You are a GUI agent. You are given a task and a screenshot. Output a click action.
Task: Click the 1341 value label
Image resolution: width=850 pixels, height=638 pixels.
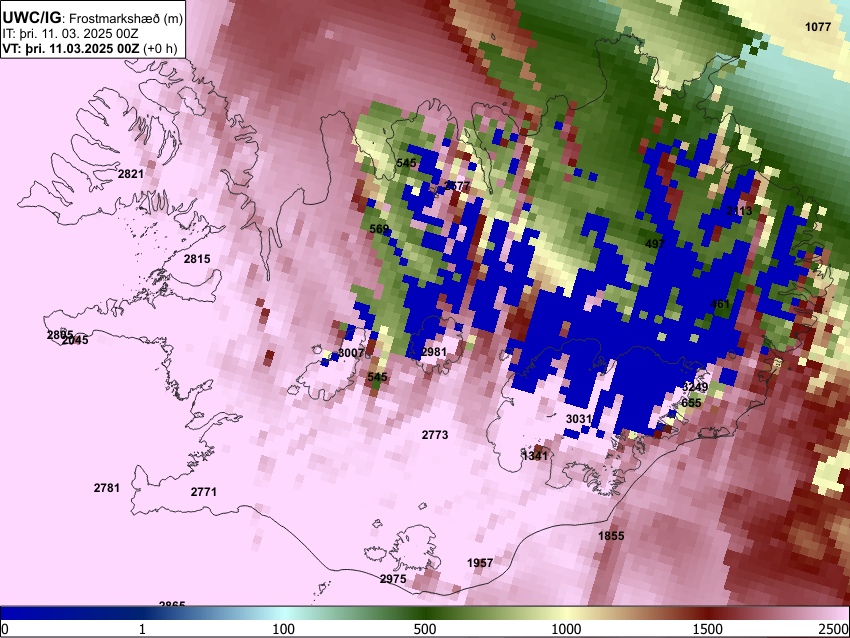pos(535,455)
